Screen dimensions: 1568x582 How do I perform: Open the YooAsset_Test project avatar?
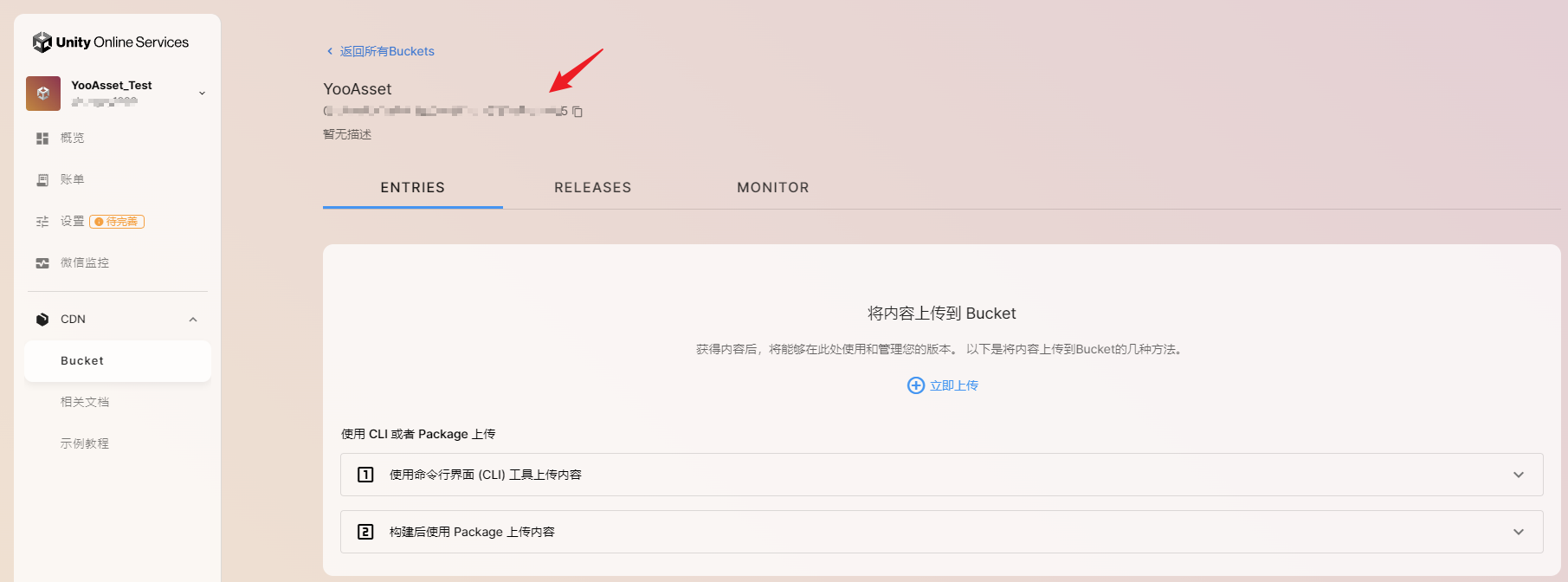pyautogui.click(x=43, y=93)
